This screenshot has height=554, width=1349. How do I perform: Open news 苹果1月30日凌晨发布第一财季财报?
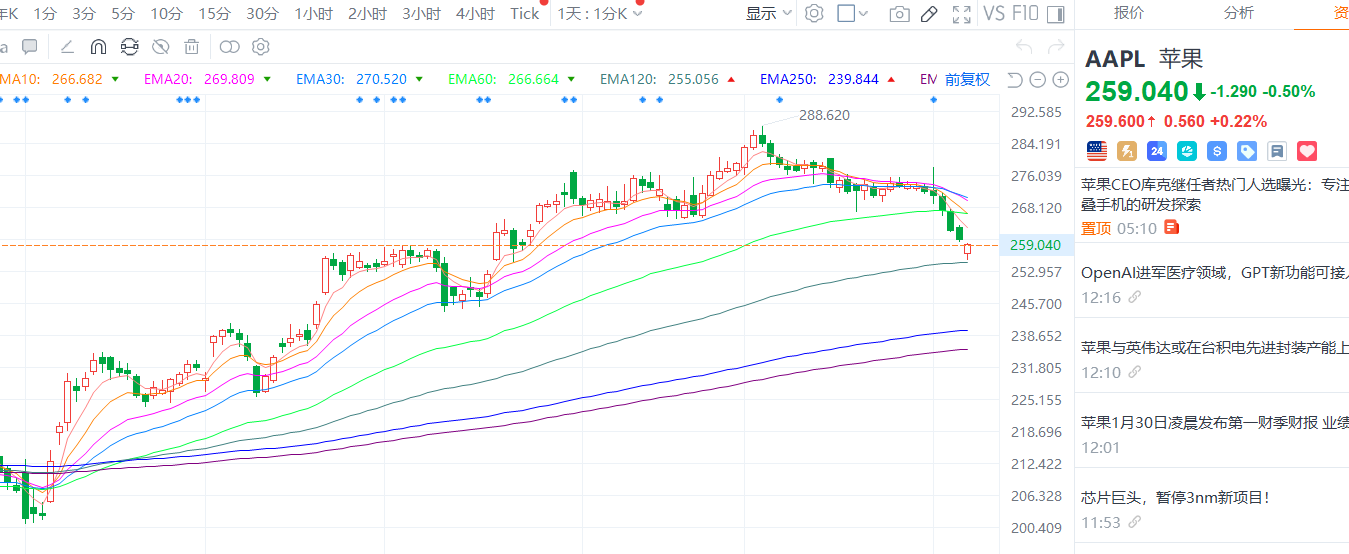1215,423
